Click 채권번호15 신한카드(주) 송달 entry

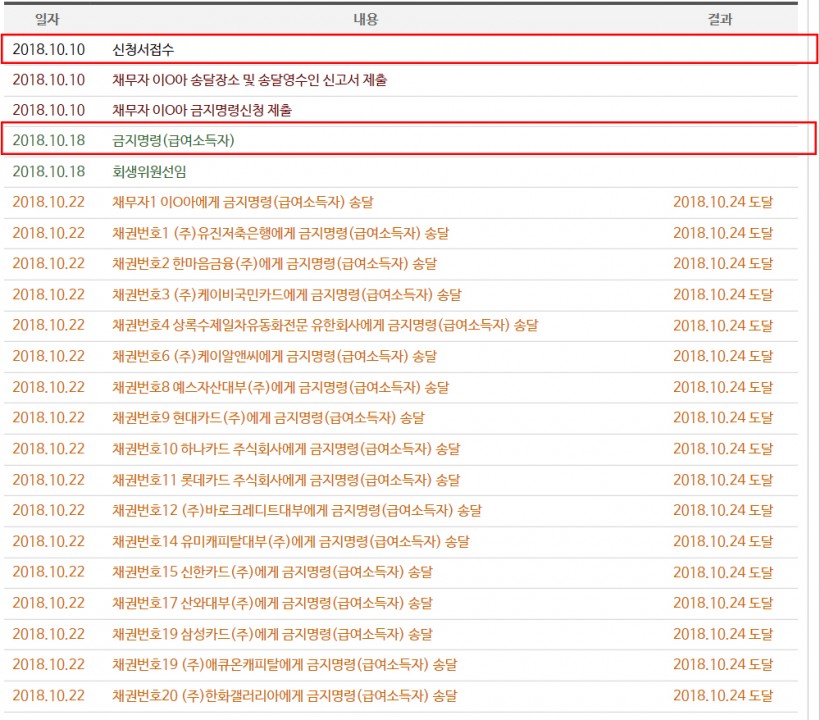272,572
